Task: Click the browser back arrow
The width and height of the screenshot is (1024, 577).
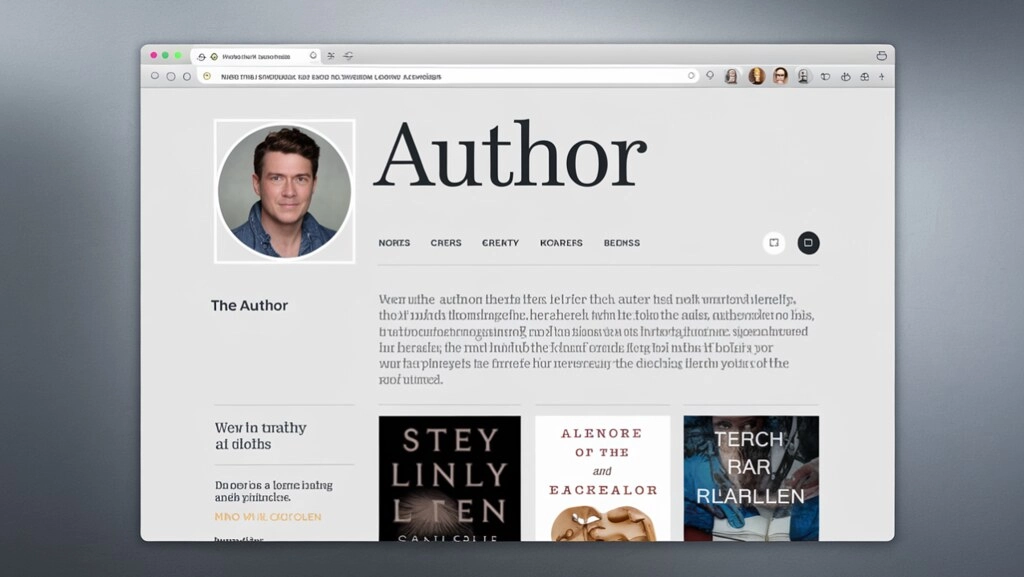Action: point(155,75)
